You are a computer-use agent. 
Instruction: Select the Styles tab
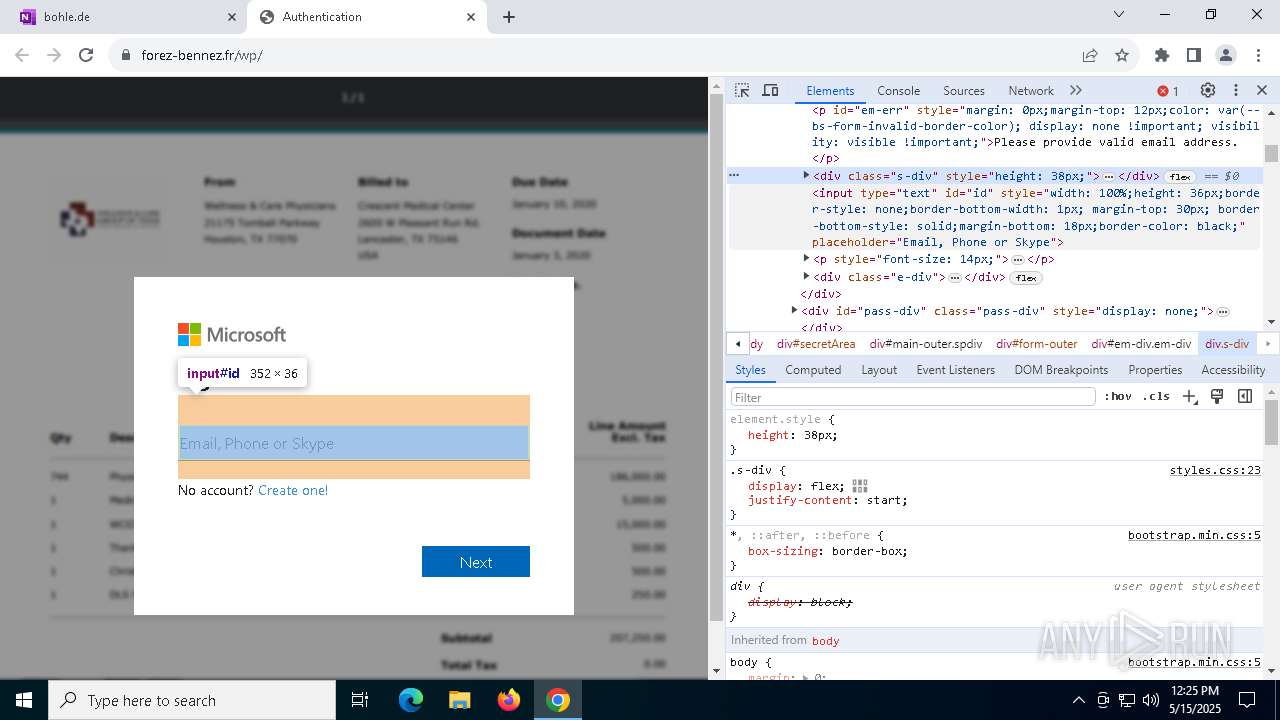point(750,369)
